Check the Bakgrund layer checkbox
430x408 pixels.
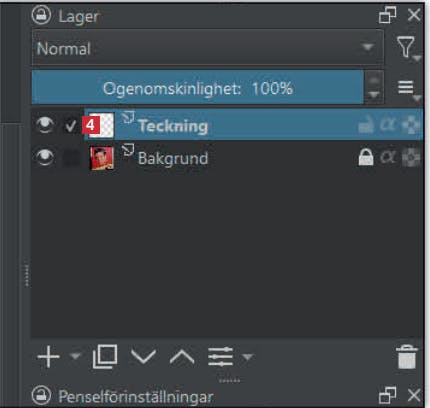(71, 157)
